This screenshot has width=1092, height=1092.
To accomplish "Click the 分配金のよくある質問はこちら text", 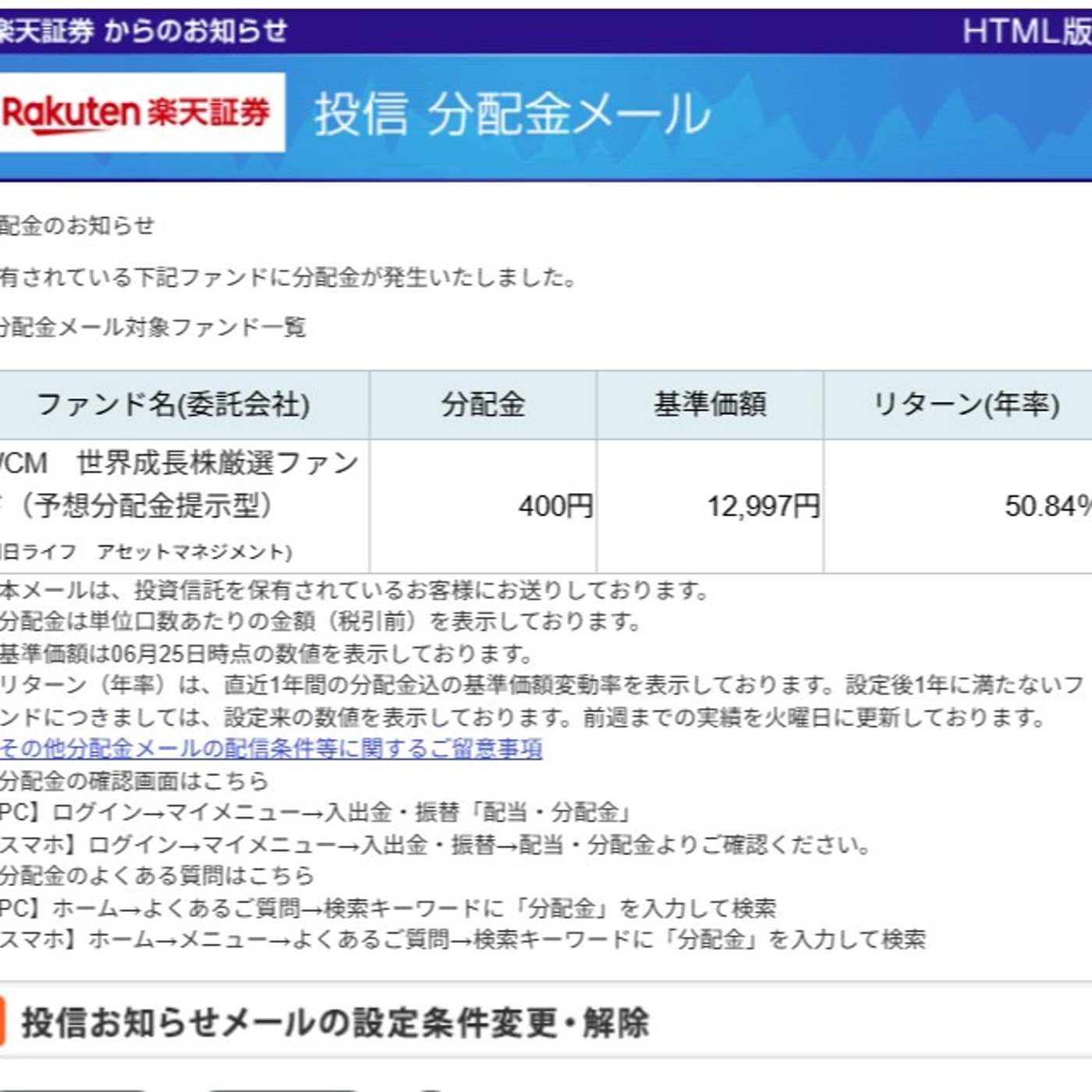I will point(157,876).
